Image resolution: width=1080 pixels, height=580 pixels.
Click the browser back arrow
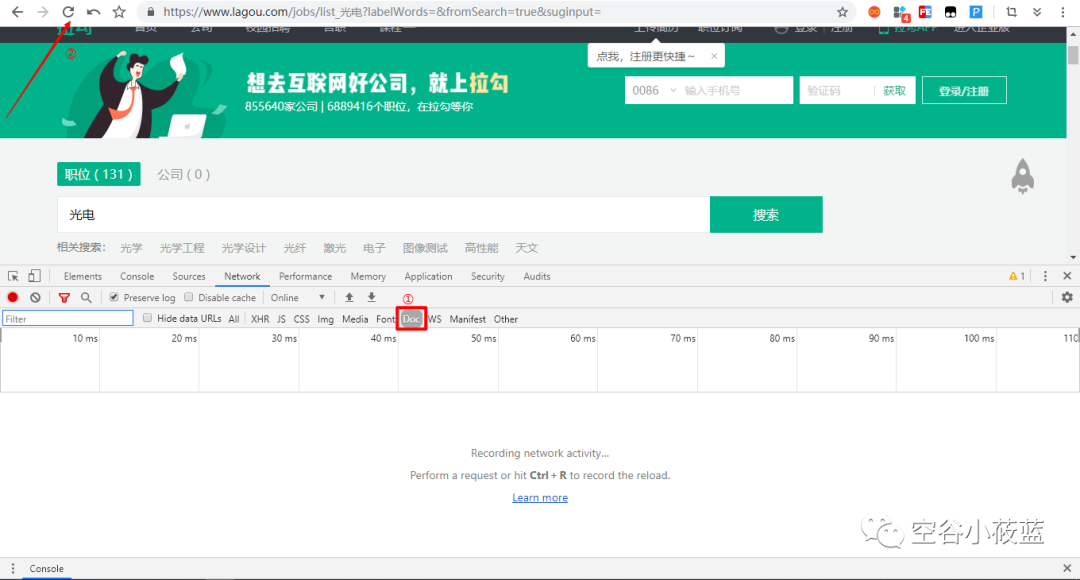[x=17, y=12]
